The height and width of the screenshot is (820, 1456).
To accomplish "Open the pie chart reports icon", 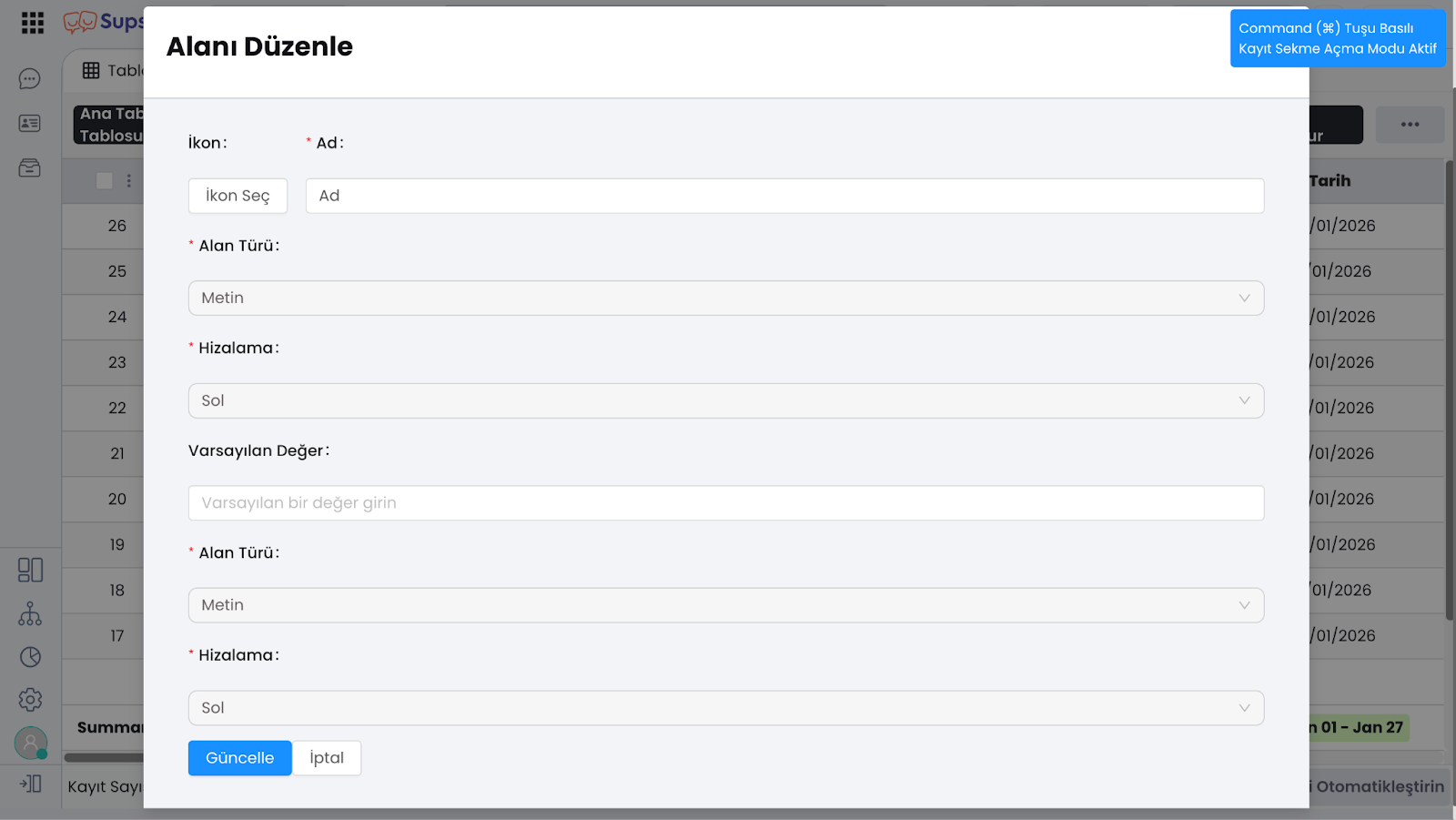I will pos(30,657).
